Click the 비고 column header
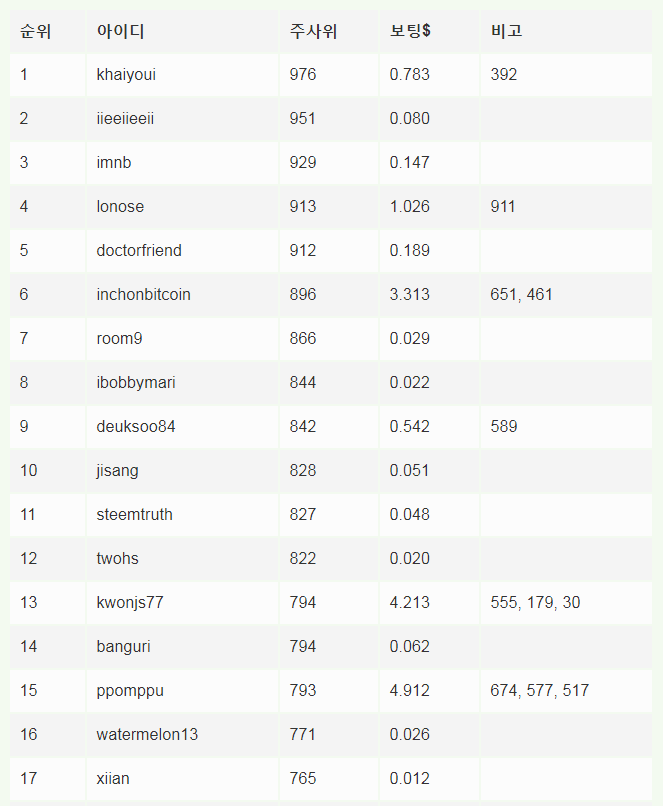Viewport: 663px width, 806px height. [507, 31]
